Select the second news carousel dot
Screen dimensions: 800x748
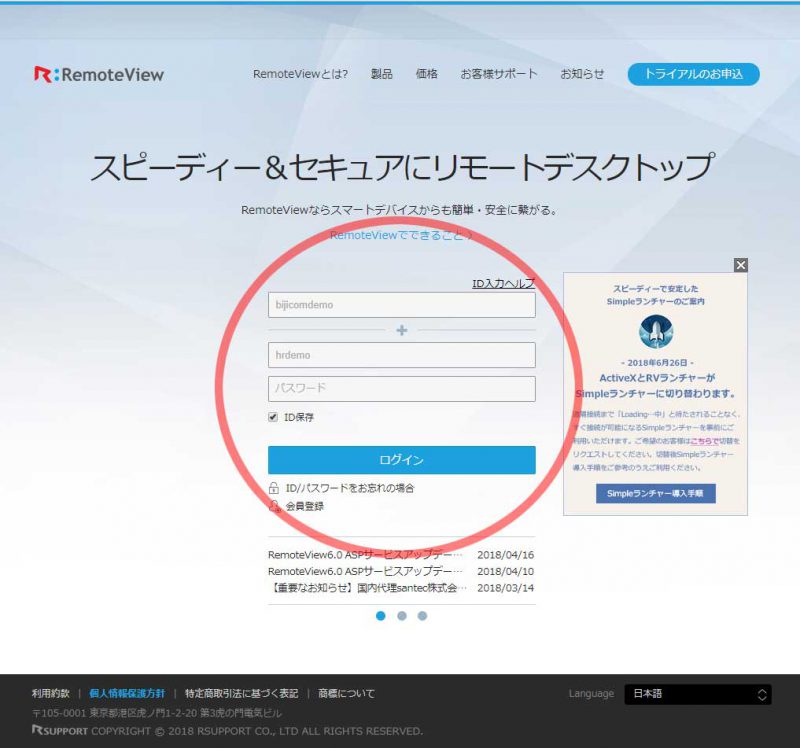402,616
